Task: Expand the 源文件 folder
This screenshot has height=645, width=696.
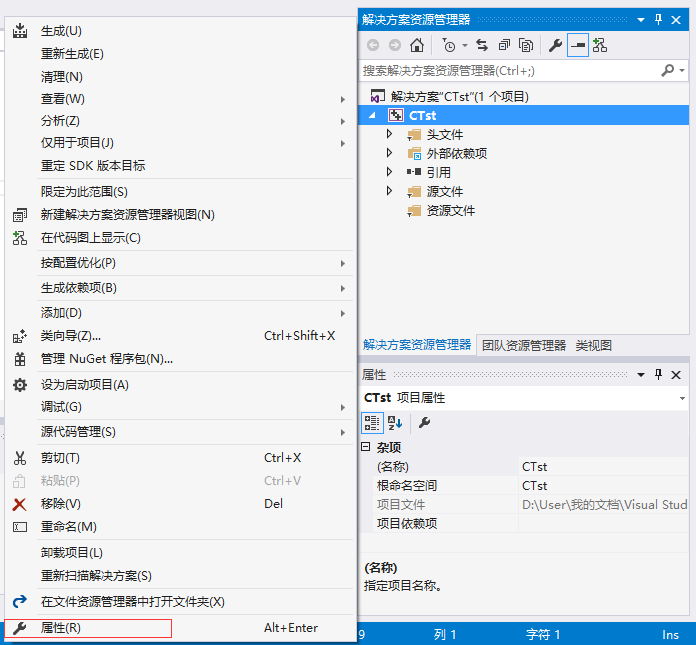Action: pos(389,191)
